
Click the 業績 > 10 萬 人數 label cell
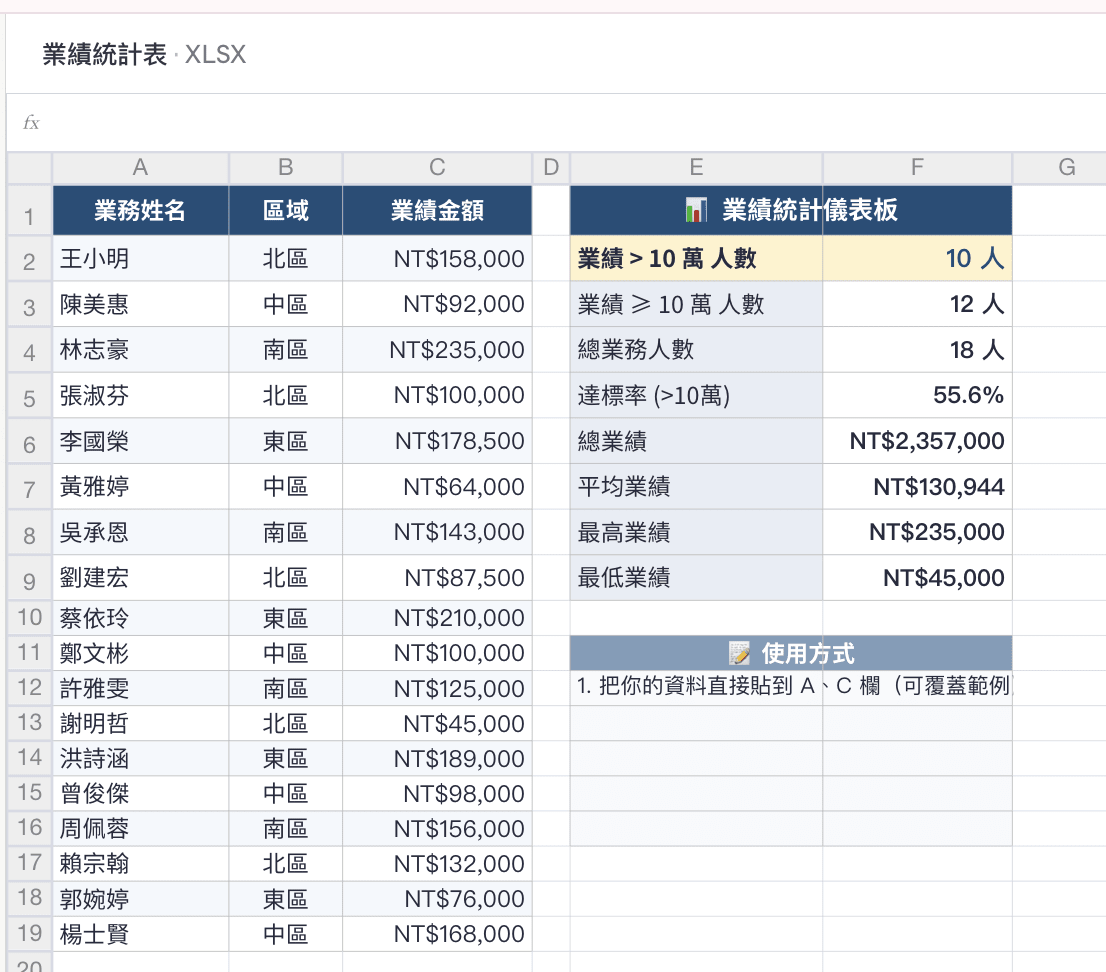tap(696, 259)
